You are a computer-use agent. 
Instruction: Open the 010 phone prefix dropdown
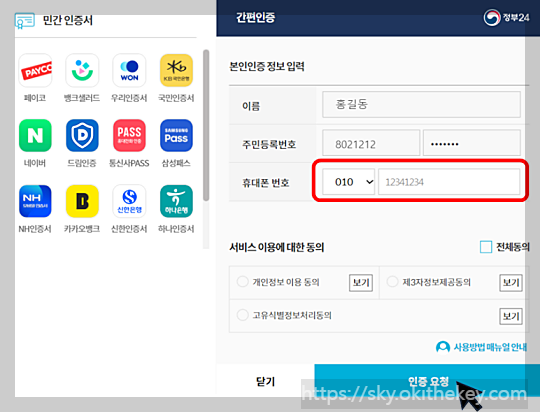(x=349, y=182)
